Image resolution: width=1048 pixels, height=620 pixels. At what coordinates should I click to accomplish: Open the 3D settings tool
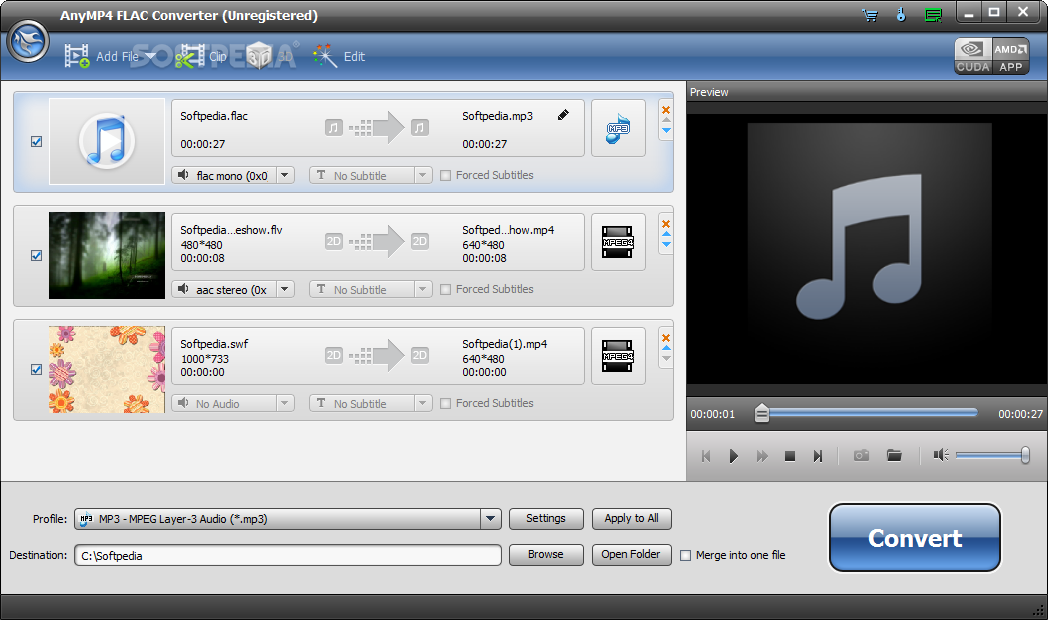[x=269, y=56]
